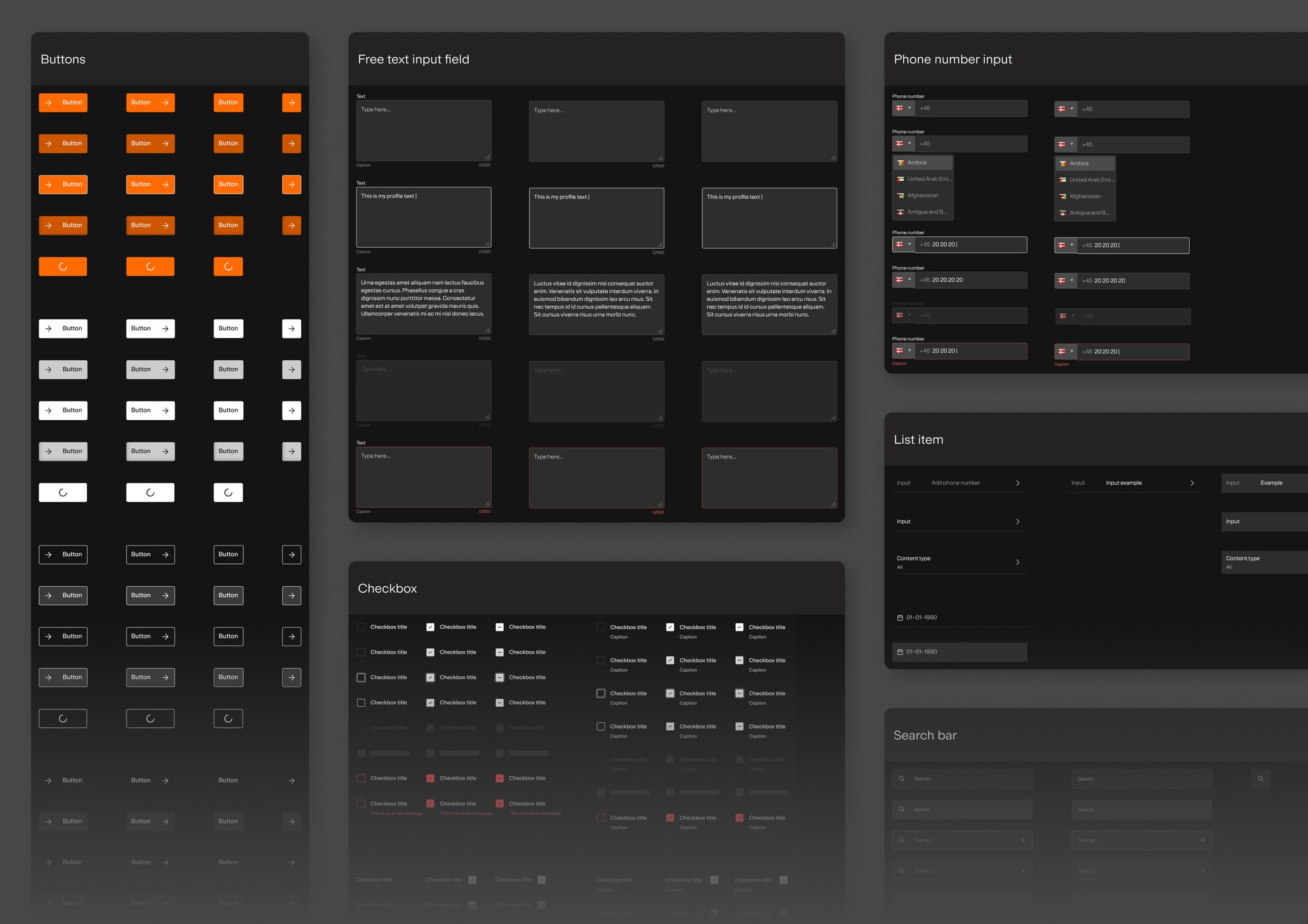Clear the active Typing search field with magnifier
1308x924 pixels.
tap(1023, 840)
